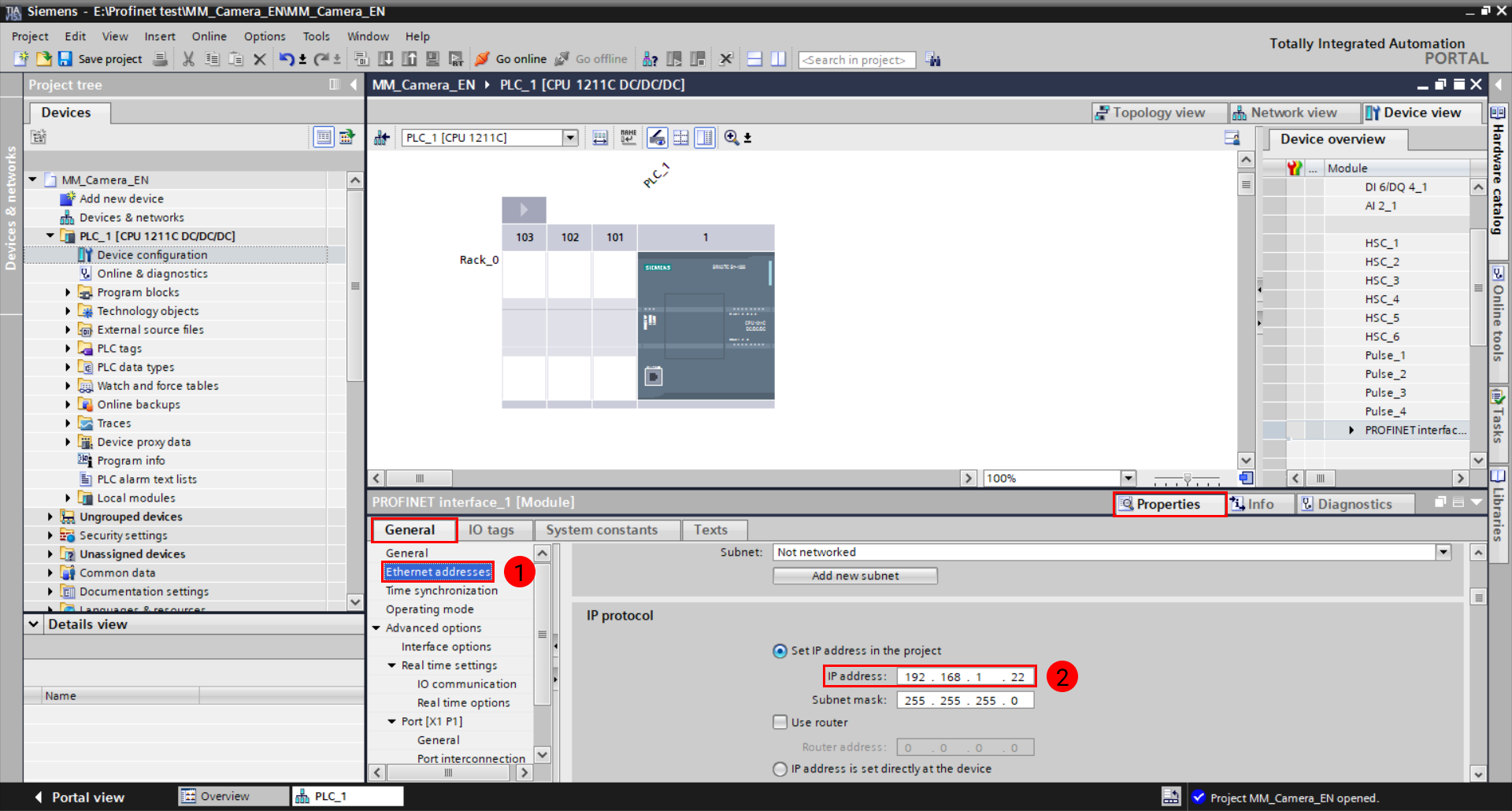Delete selection with the X icon
Screen dimensions: 1512x811
(259, 59)
